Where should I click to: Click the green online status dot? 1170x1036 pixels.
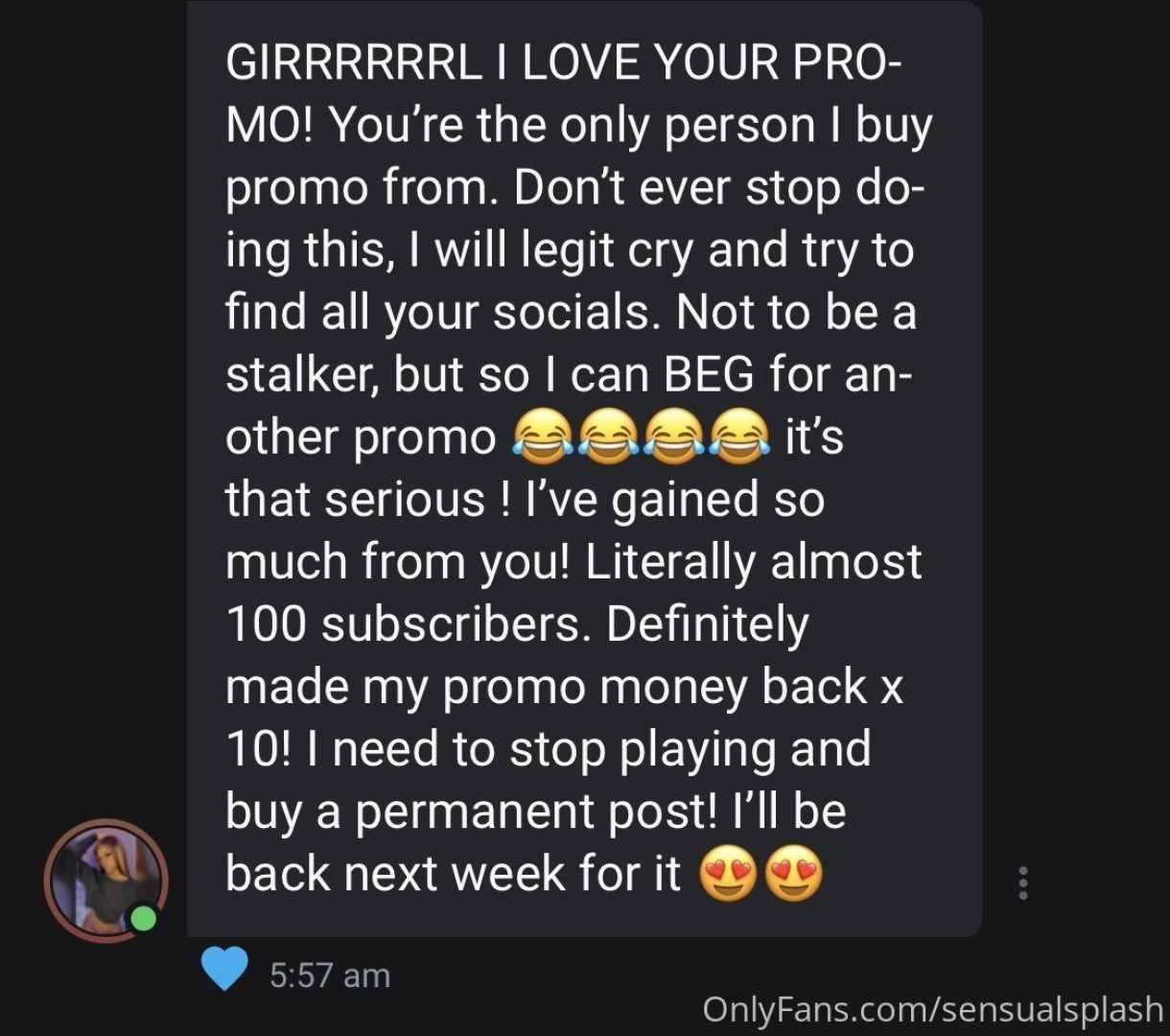(x=143, y=918)
